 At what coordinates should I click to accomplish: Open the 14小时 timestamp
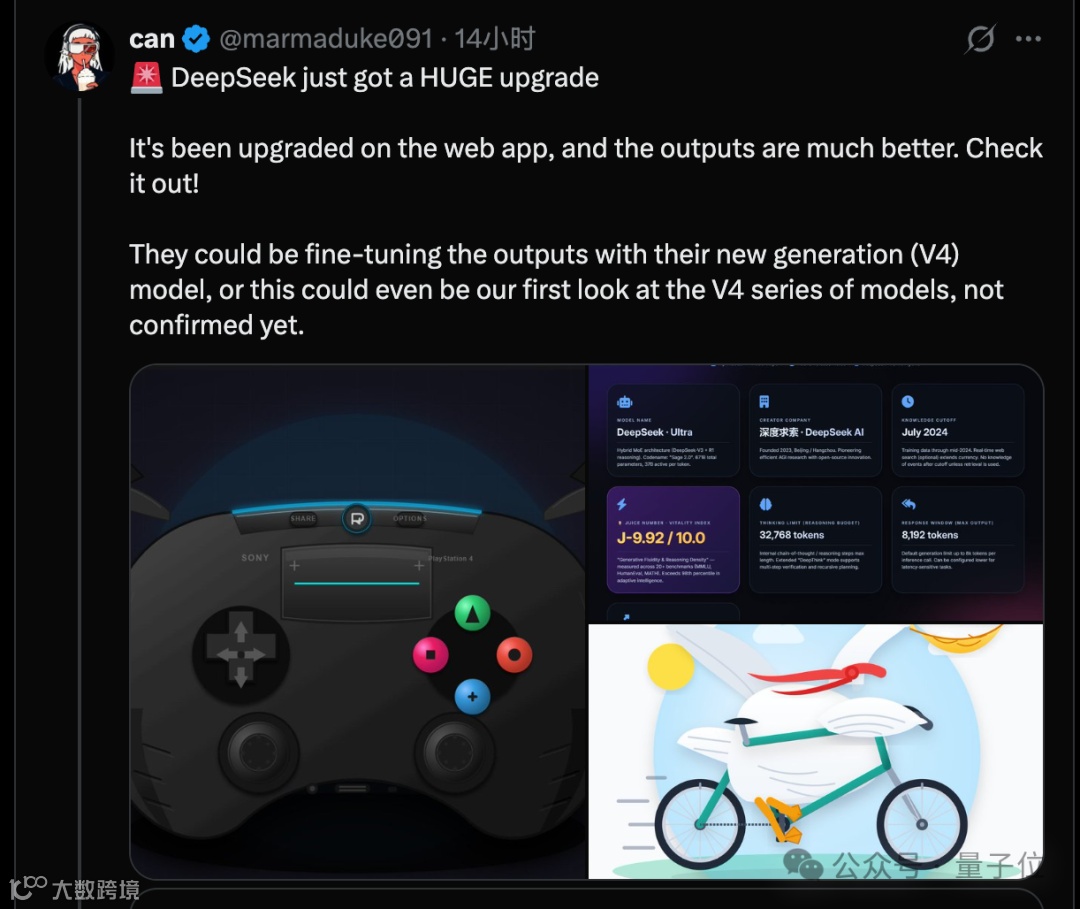[495, 39]
